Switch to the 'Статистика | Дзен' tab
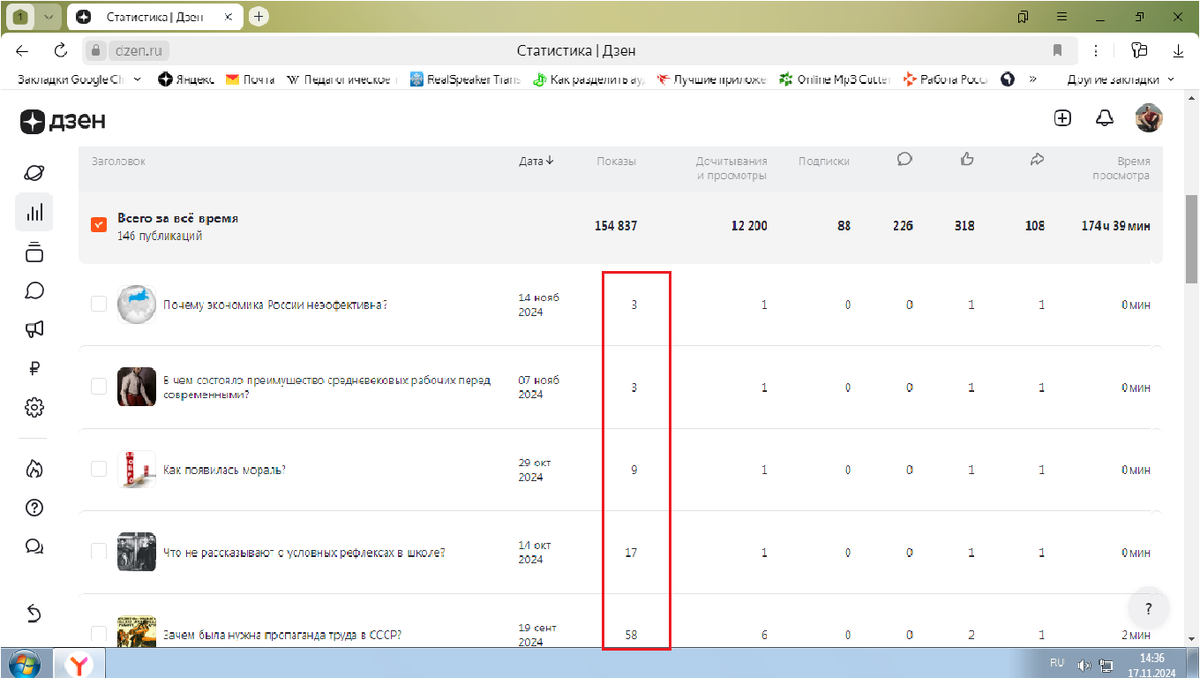Screen dimensions: 1200x678 pos(155,17)
